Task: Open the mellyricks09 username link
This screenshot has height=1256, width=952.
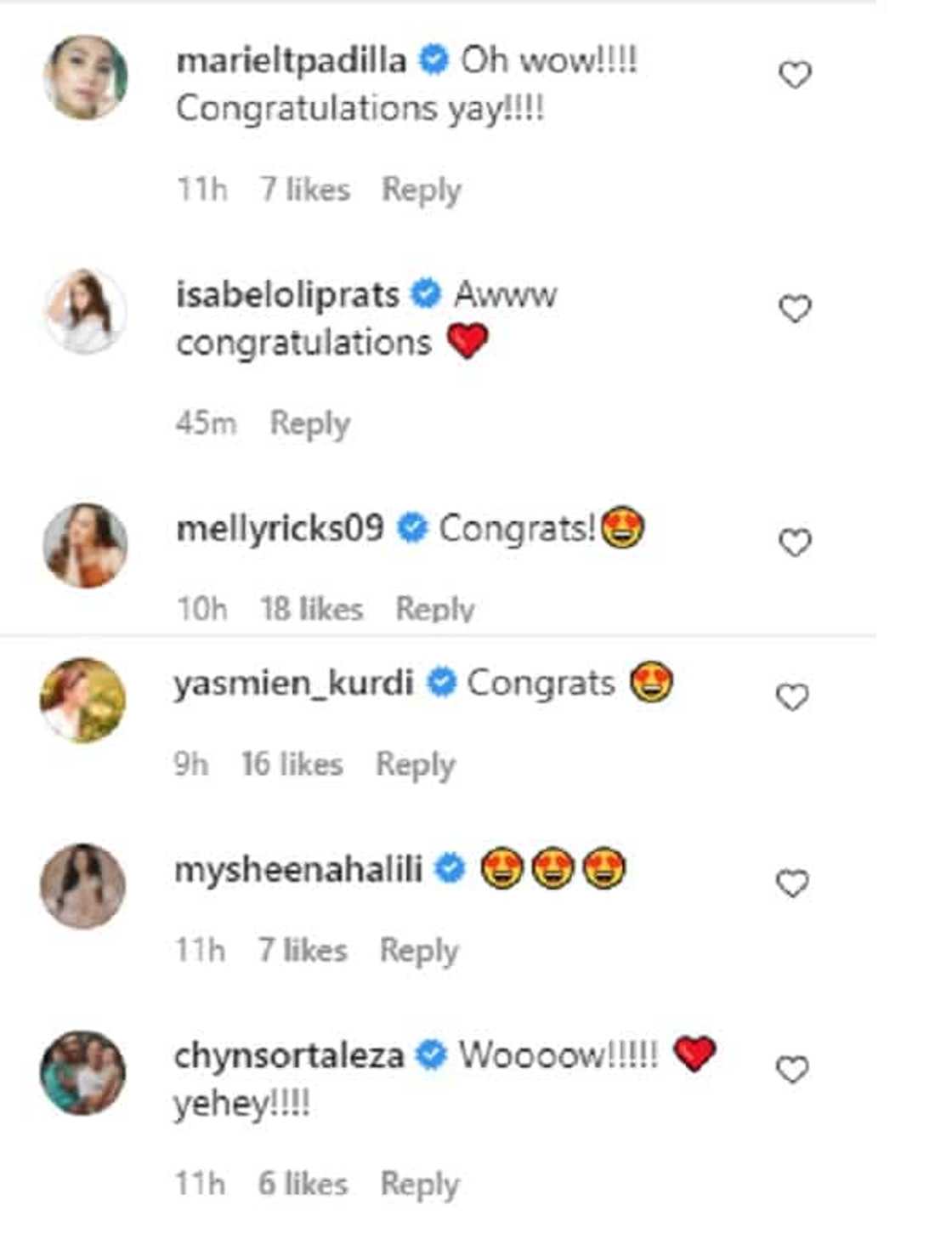Action: click(x=280, y=529)
